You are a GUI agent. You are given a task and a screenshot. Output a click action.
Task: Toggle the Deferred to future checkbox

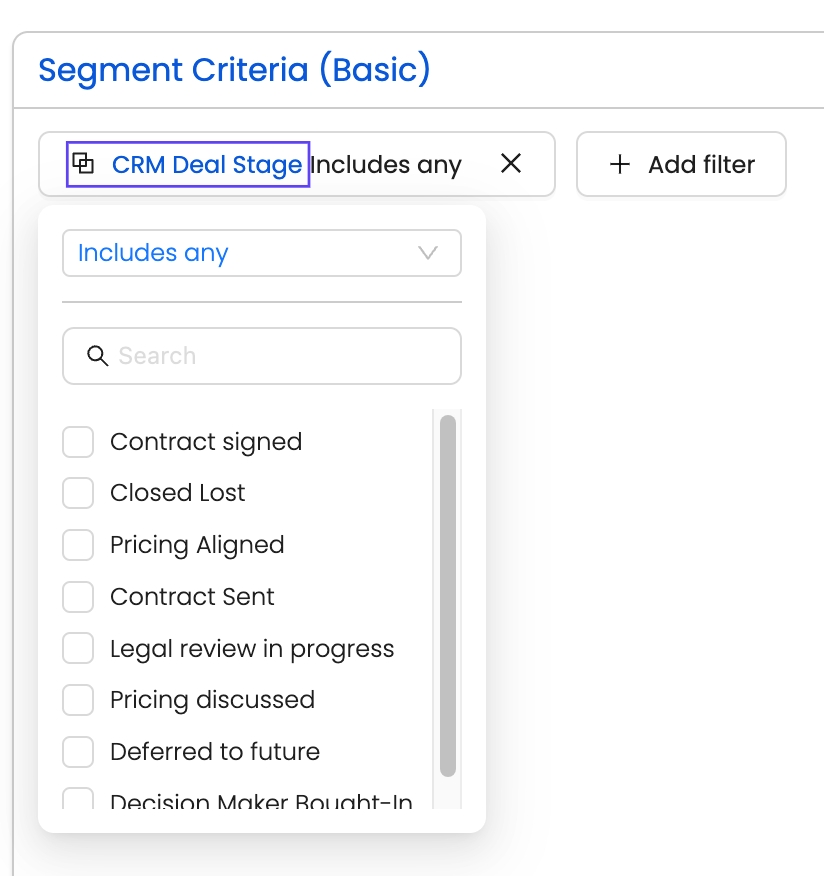tap(78, 752)
